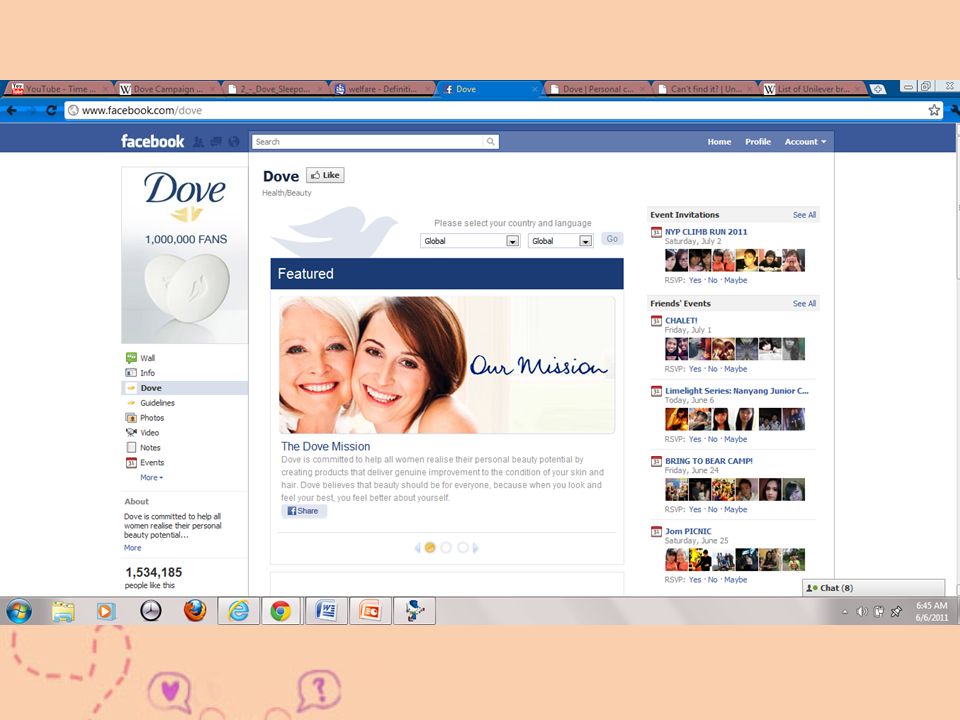960x720 pixels.
Task: Go to Facebook Home
Action: click(x=719, y=141)
